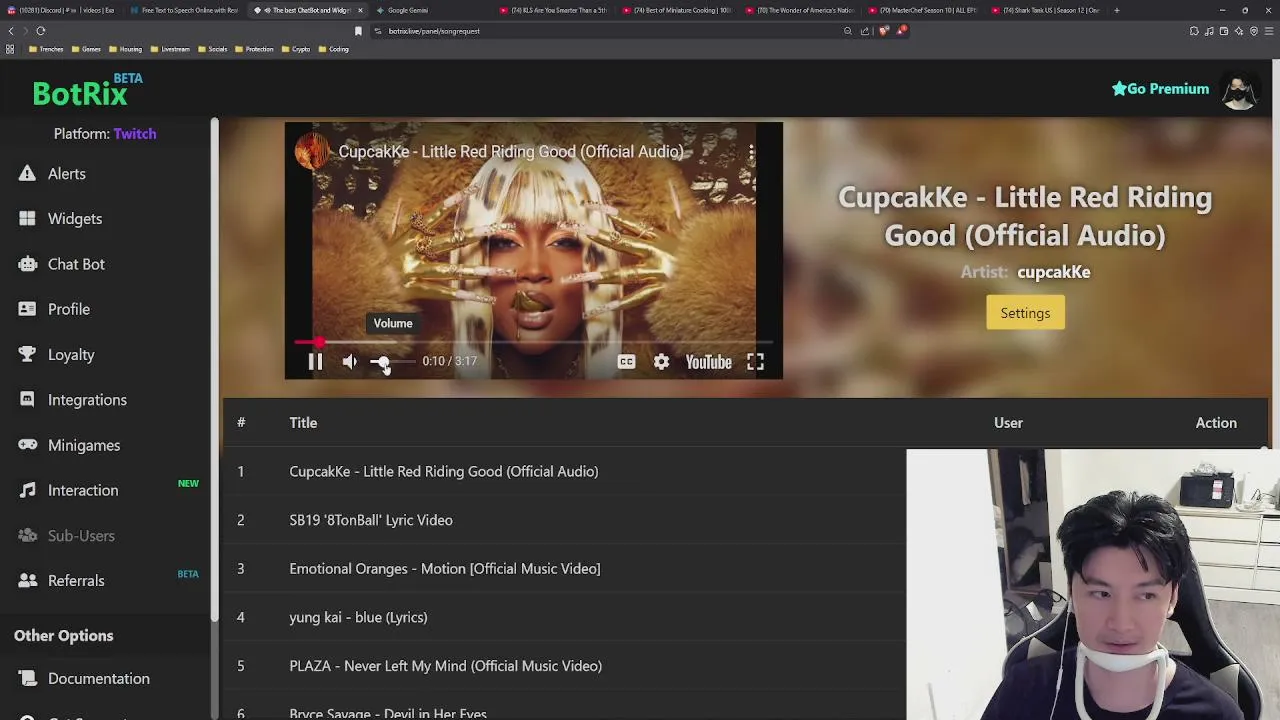Open Integrations in the sidebar
Screen dimensions: 1280x720
pyautogui.click(x=87, y=400)
